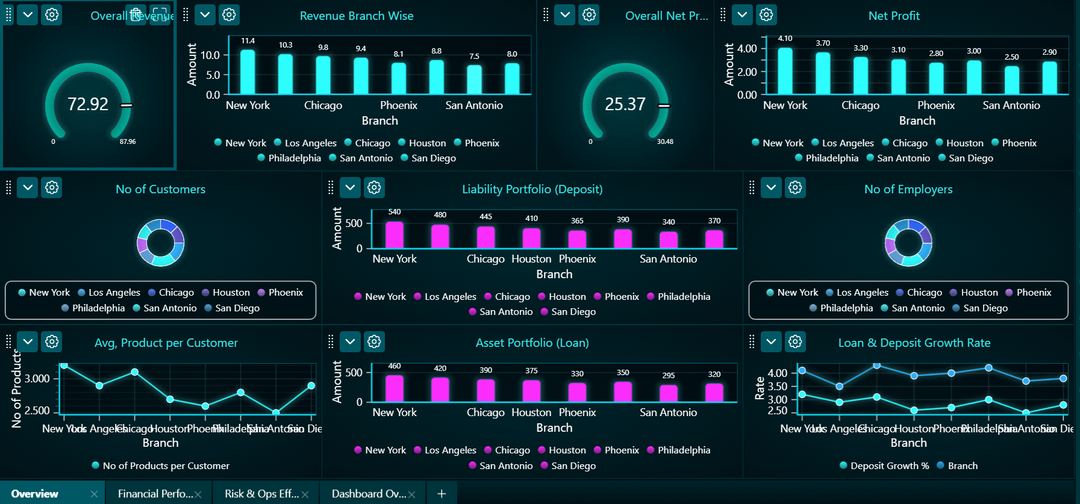
Task: Click the No of Customers donut chart
Action: [160, 243]
